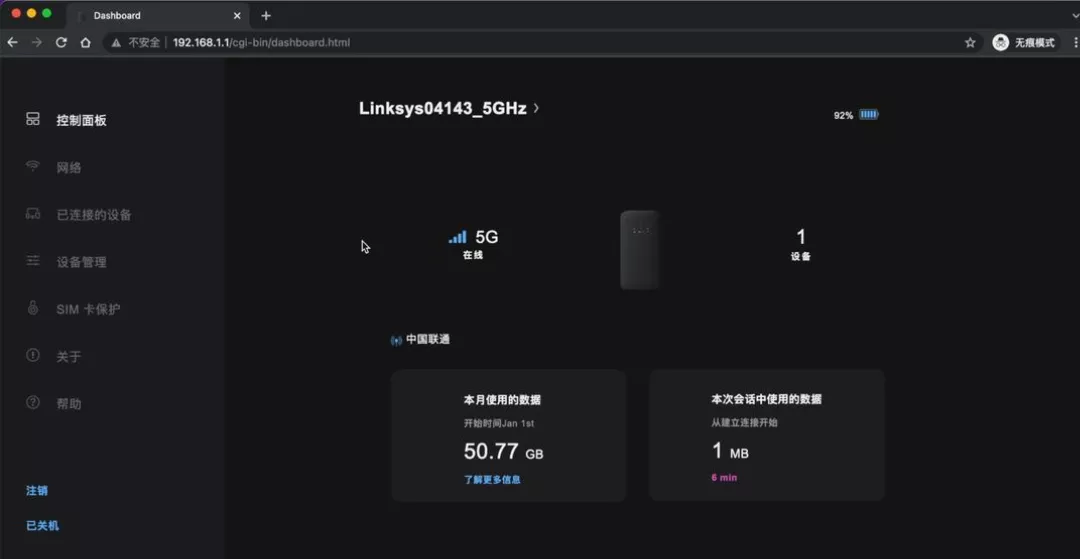The height and width of the screenshot is (559, 1080).
Task: Open the 控制面板 dashboard icon in sidebar
Action: [32, 119]
